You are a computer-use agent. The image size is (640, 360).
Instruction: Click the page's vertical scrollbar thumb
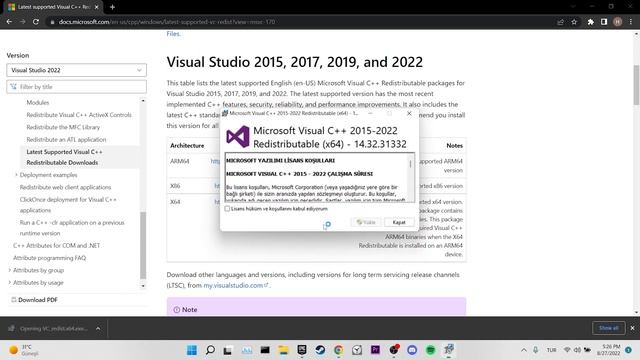pyautogui.click(x=636, y=85)
